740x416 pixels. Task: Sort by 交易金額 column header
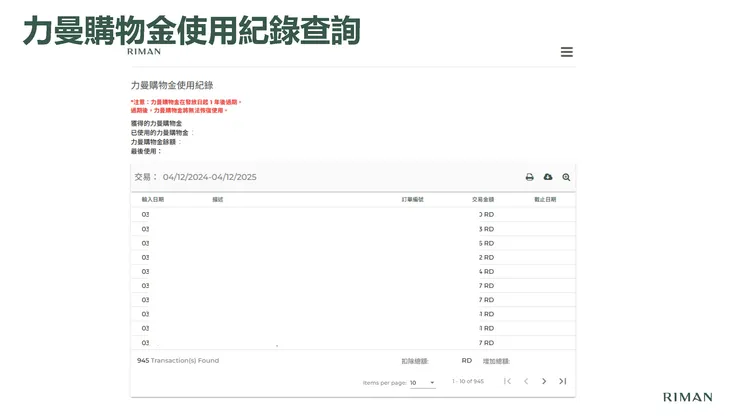[x=483, y=200]
